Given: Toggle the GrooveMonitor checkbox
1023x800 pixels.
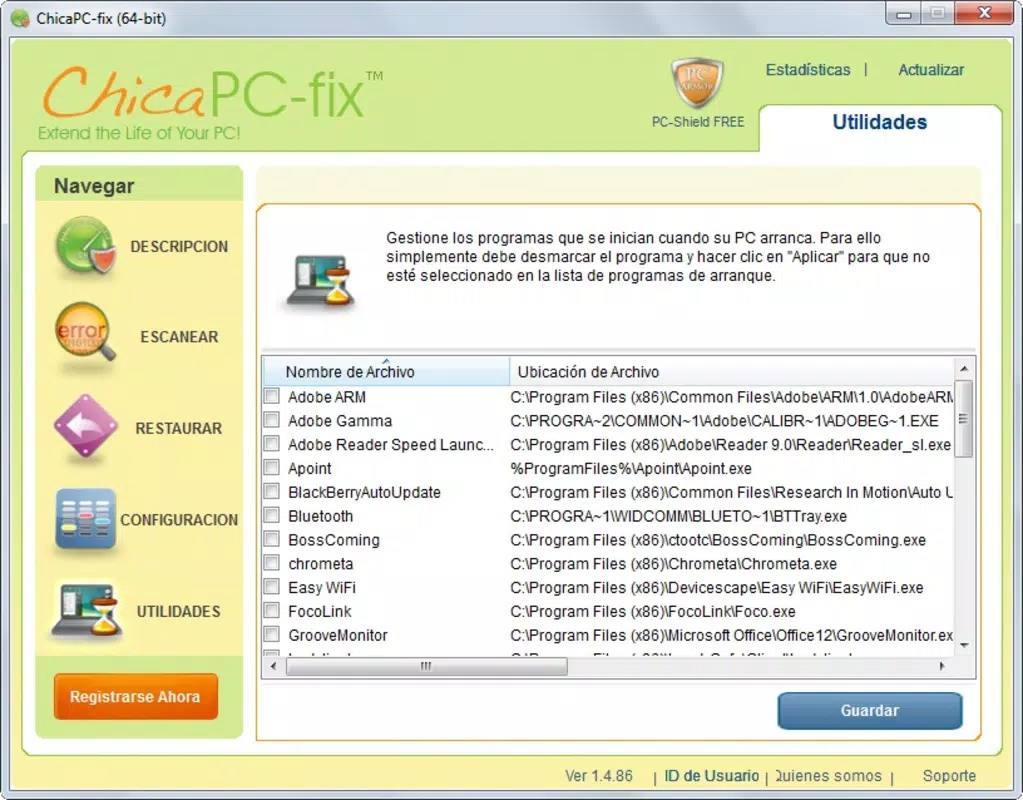Looking at the screenshot, I should pyautogui.click(x=271, y=634).
